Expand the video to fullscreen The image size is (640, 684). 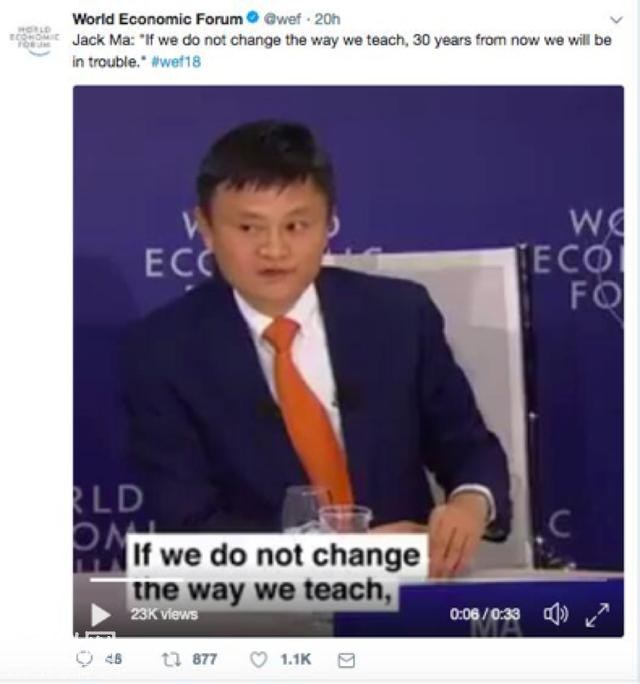pyautogui.click(x=597, y=615)
